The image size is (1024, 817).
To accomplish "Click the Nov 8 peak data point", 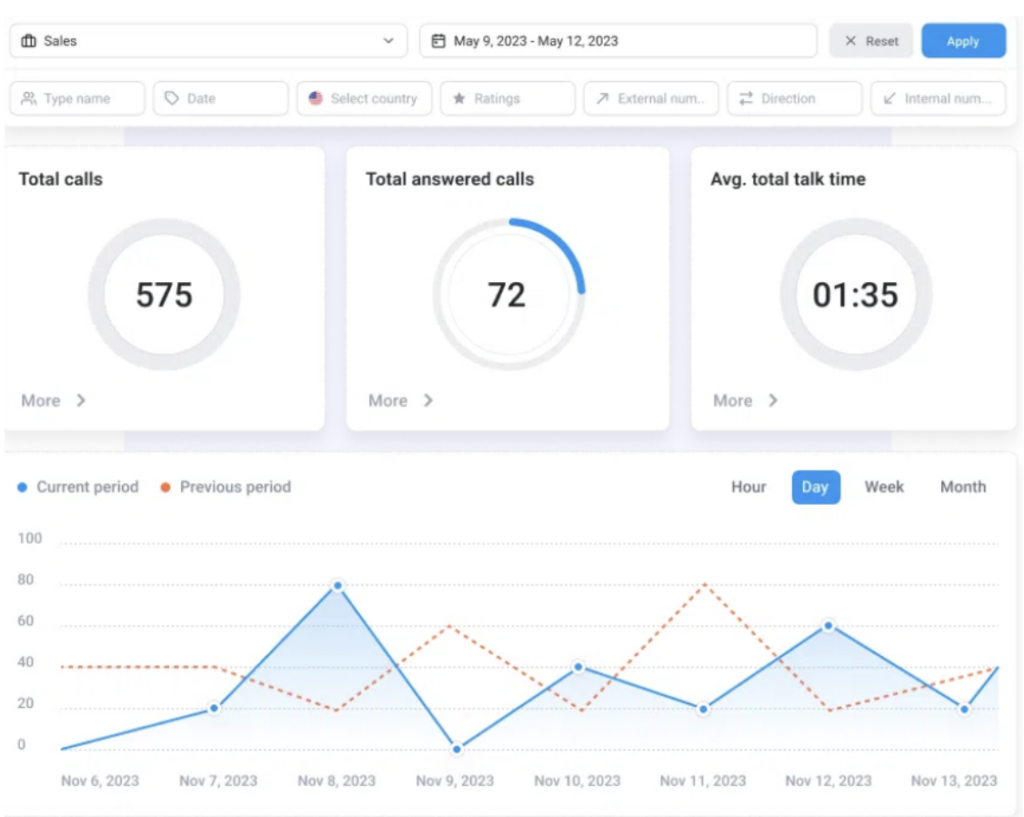I will point(338,586).
